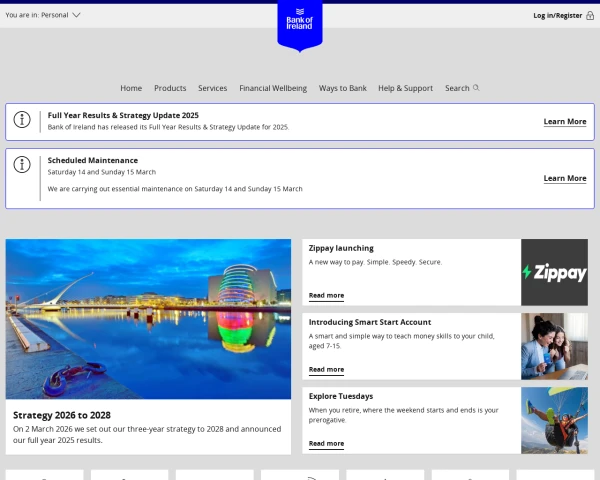This screenshot has width=600, height=480.
Task: Expand the 'You are in: Personal' chevron
Action: (x=77, y=15)
